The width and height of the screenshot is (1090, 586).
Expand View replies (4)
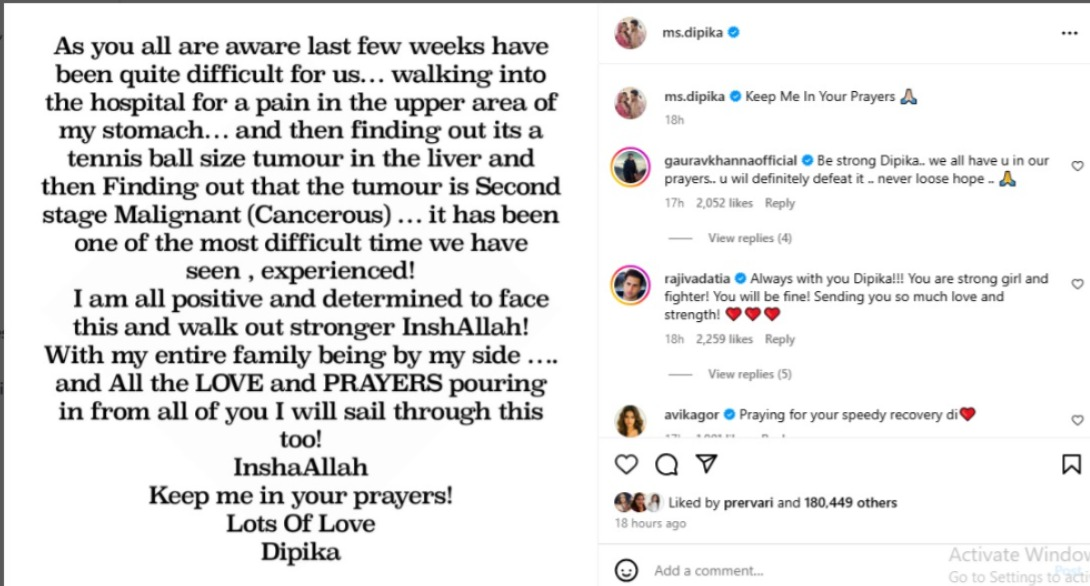coord(749,238)
